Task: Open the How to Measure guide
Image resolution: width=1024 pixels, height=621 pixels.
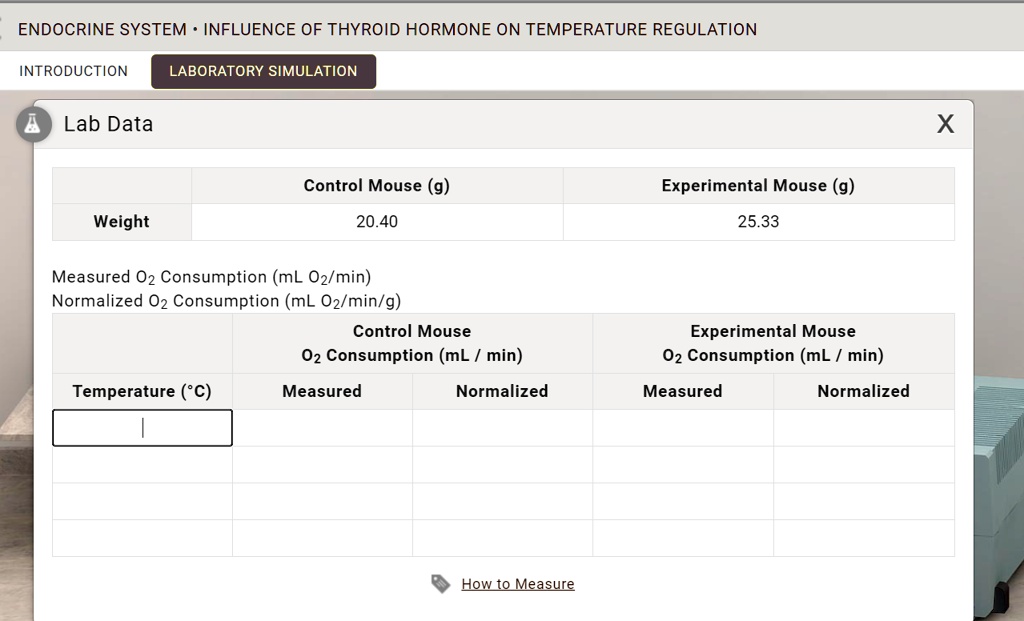Action: [517, 583]
